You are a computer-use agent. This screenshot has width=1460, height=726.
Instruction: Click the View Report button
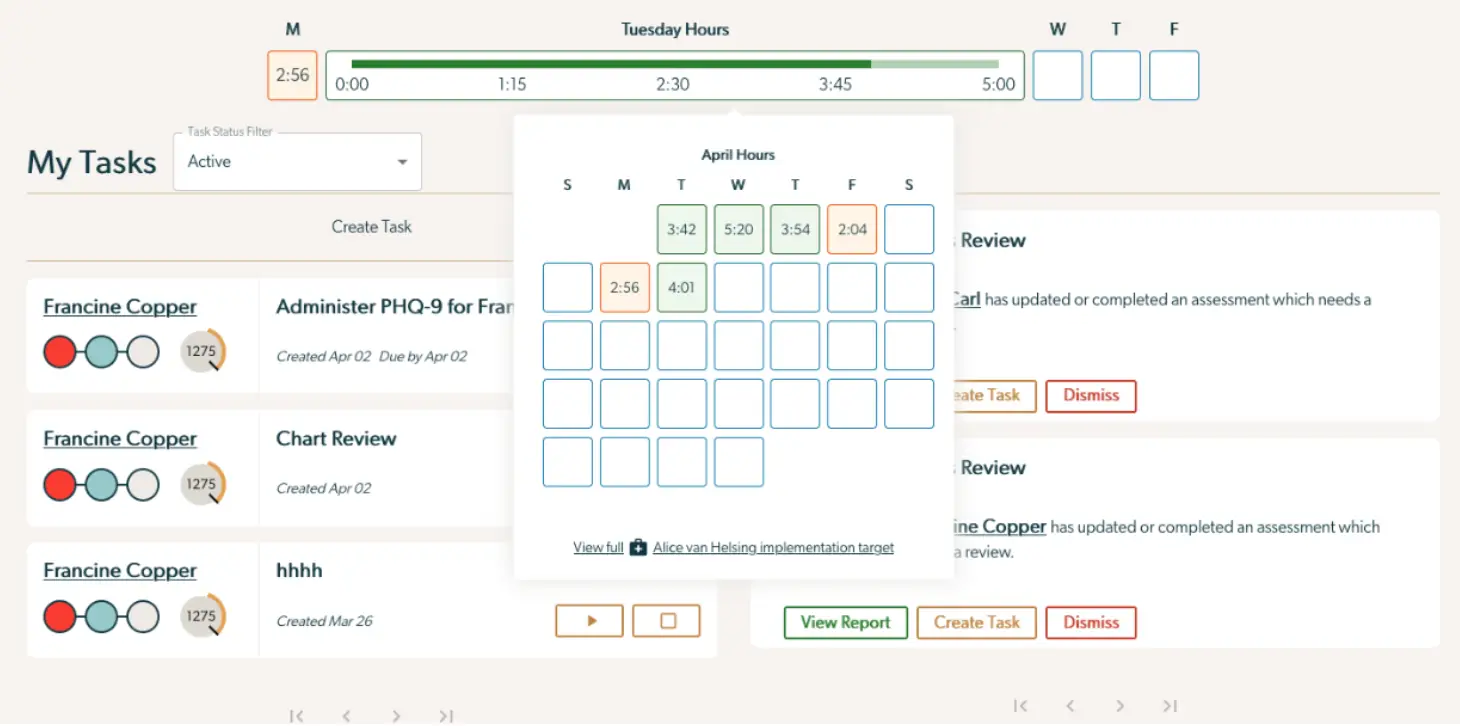pyautogui.click(x=845, y=622)
